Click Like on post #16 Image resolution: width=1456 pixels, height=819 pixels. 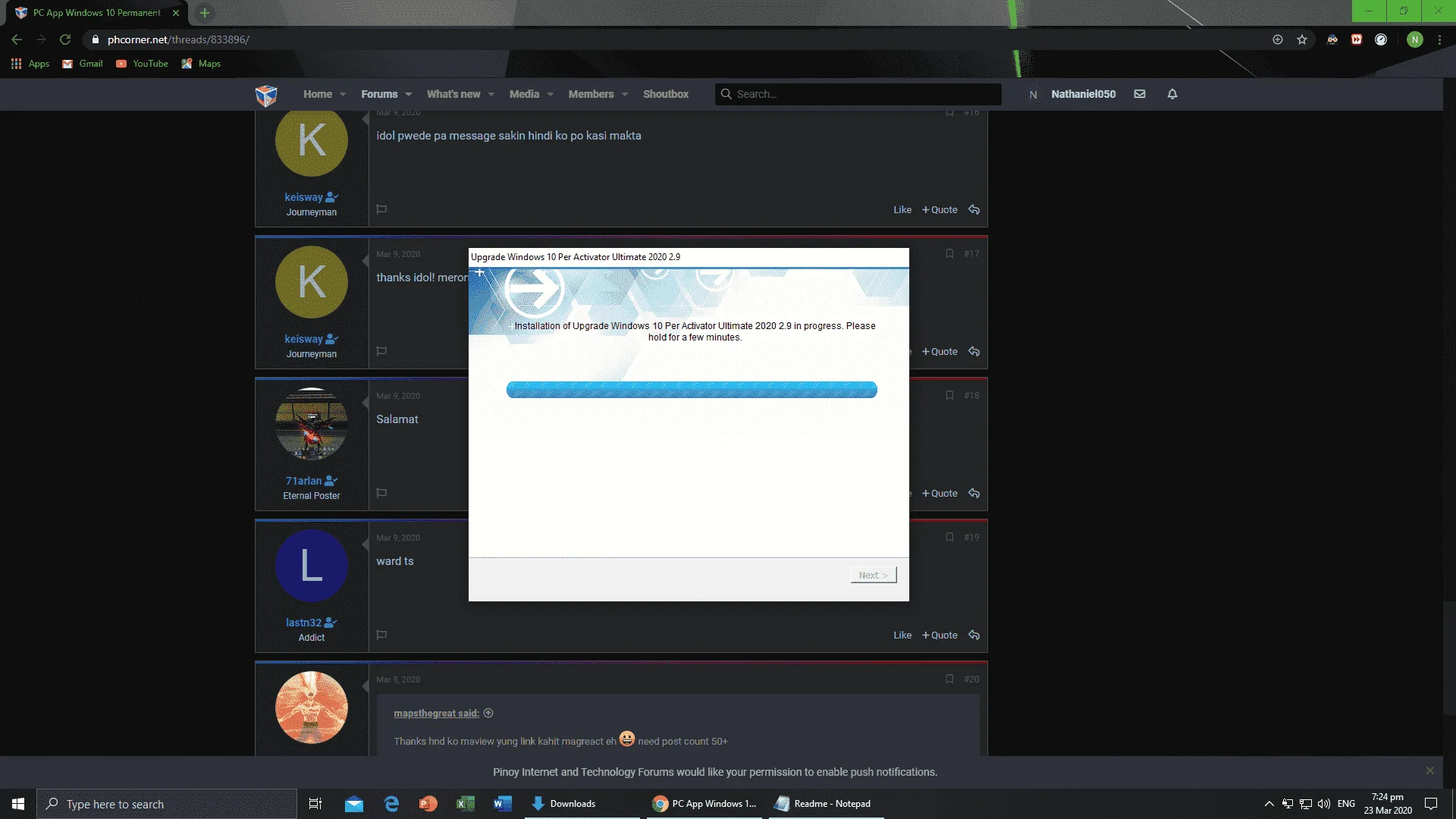pyautogui.click(x=902, y=210)
